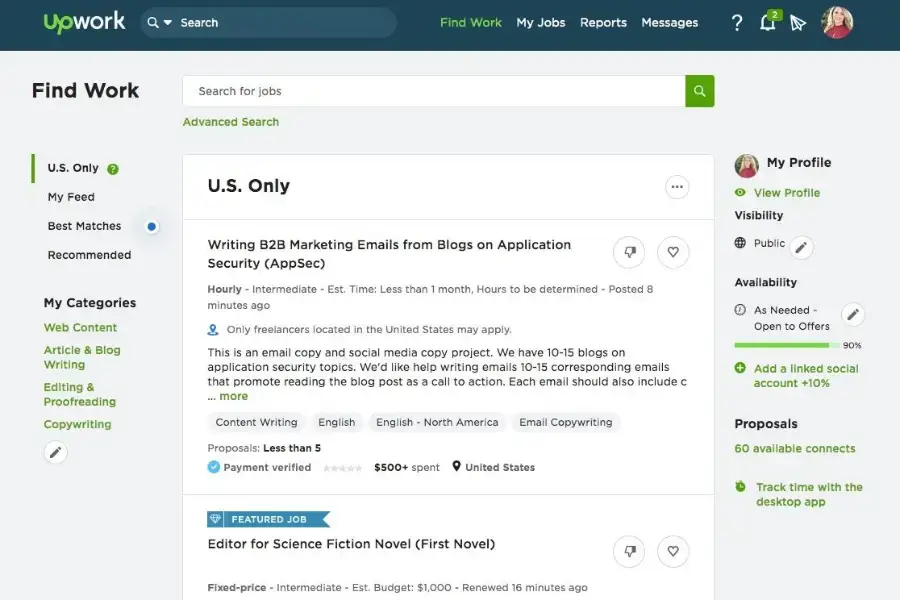
Task: Open the Editor for Science Fiction Novel job
Action: [x=351, y=544]
